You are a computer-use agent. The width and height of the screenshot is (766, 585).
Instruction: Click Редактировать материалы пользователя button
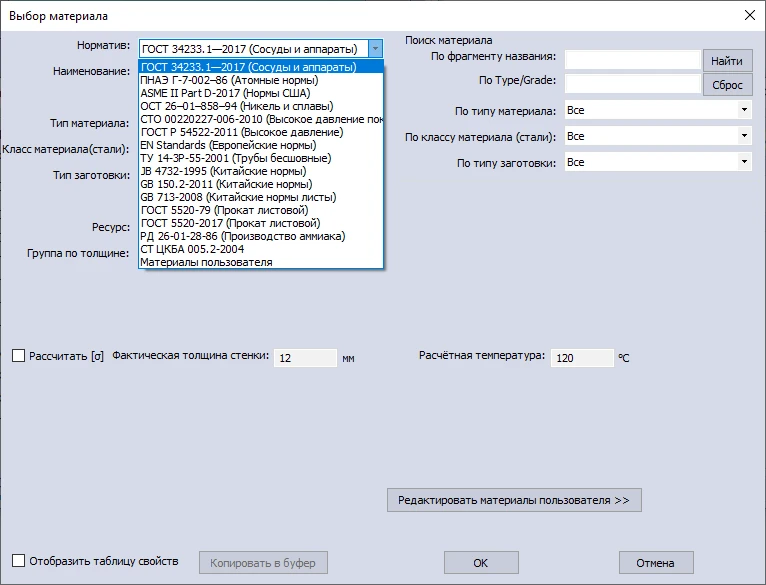coord(514,500)
